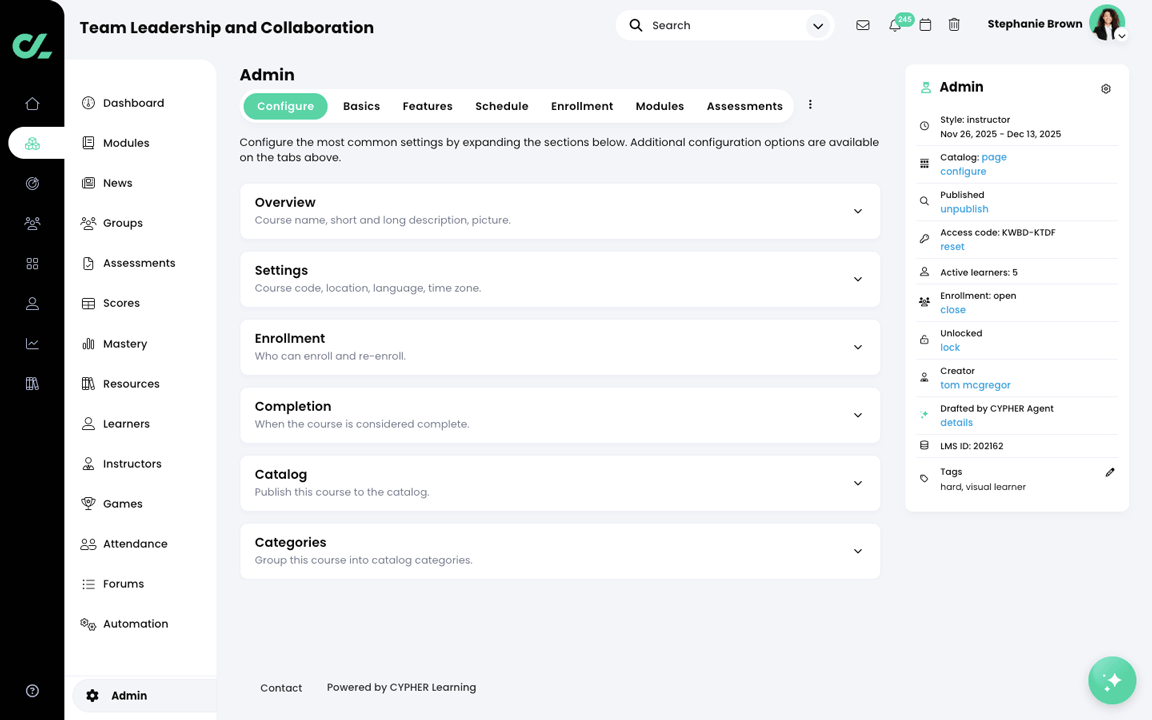Click Stephanie Brown's profile avatar

(1106, 24)
